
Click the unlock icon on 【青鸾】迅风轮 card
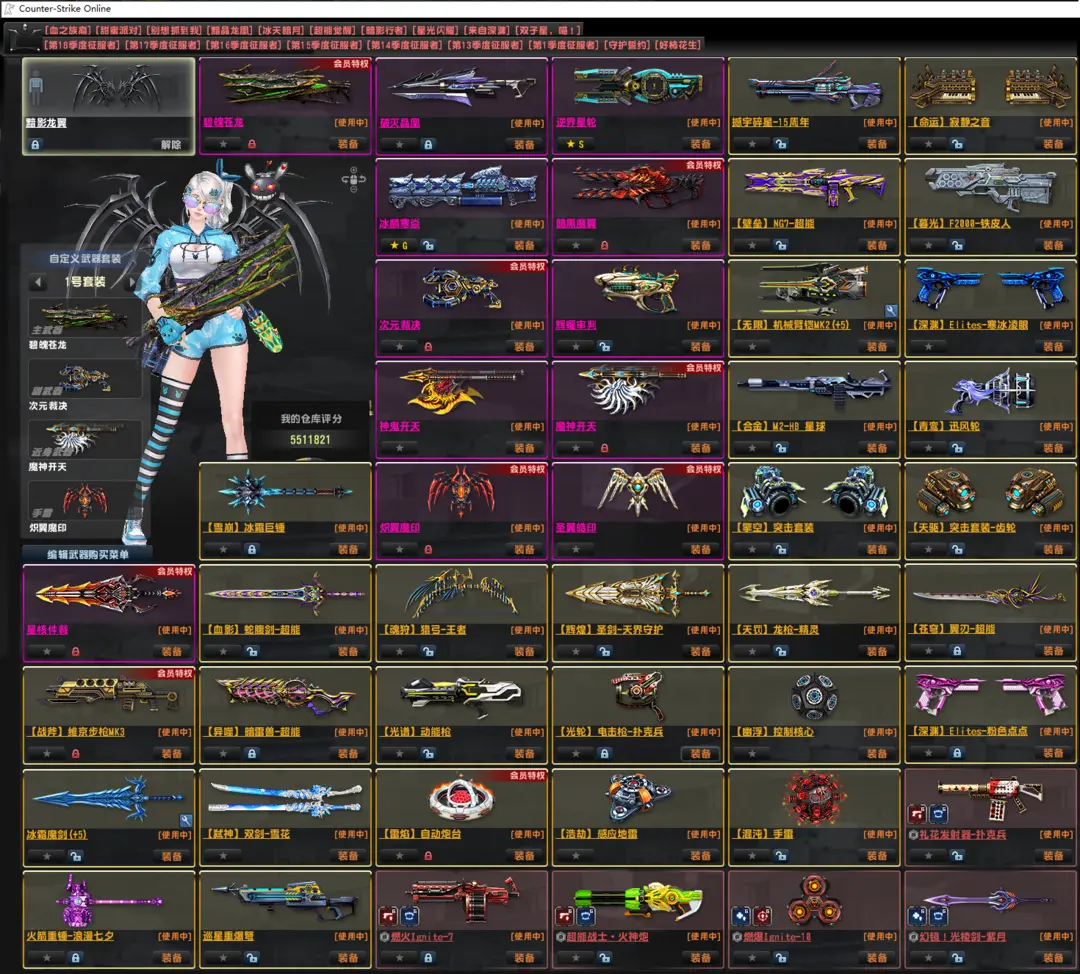point(957,448)
